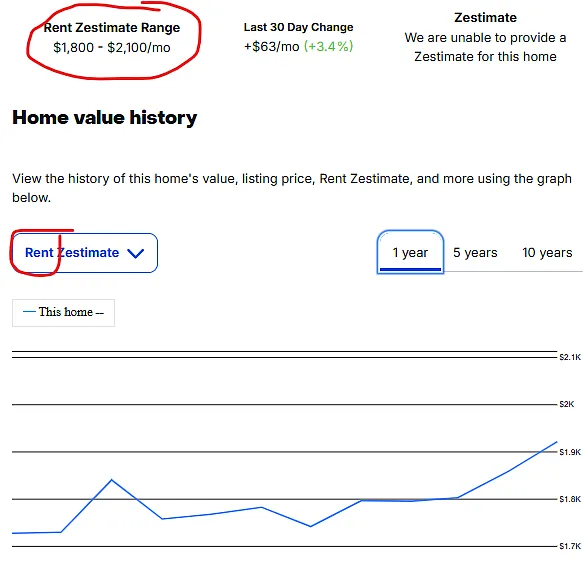Click the Zestimate heading
Viewport: 583px width, 576px height.
485,17
